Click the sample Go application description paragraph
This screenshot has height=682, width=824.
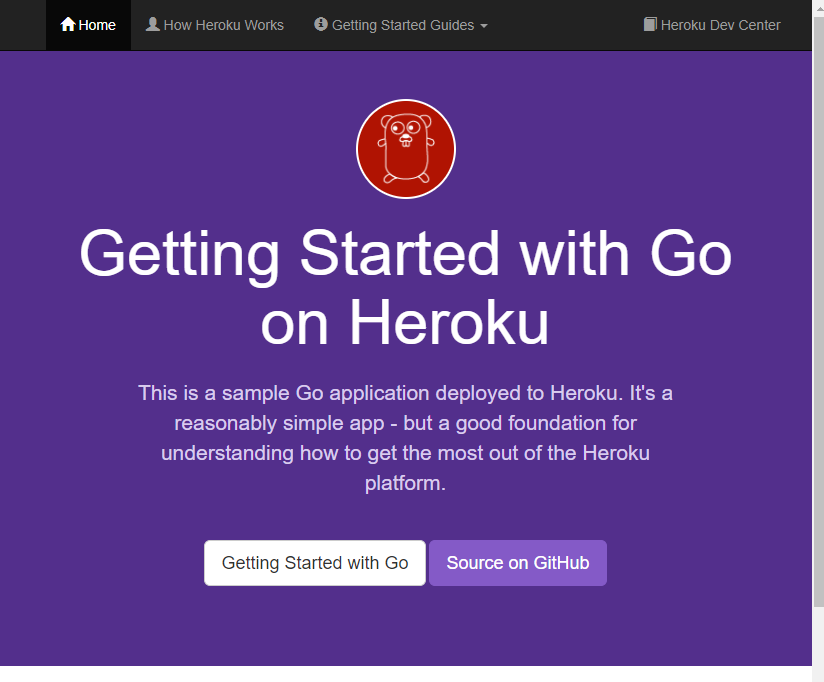pos(406,438)
